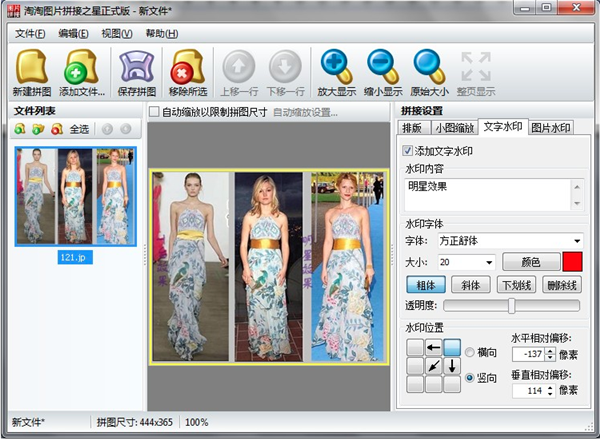Image resolution: width=600 pixels, height=440 pixels.
Task: Open the 字体 font dropdown
Action: coord(578,241)
